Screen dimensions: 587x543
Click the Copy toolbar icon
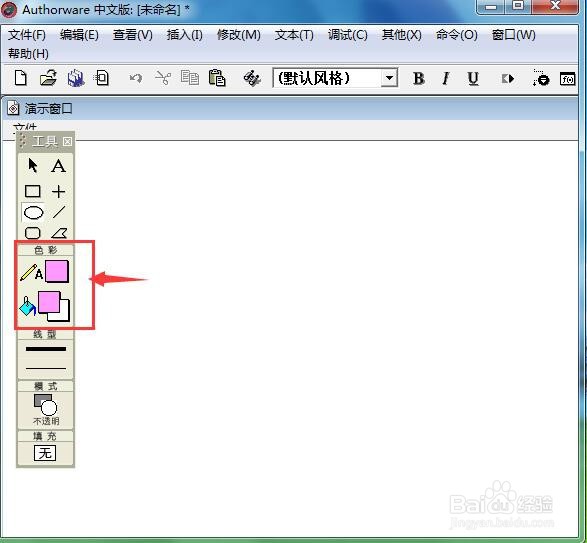(x=190, y=78)
